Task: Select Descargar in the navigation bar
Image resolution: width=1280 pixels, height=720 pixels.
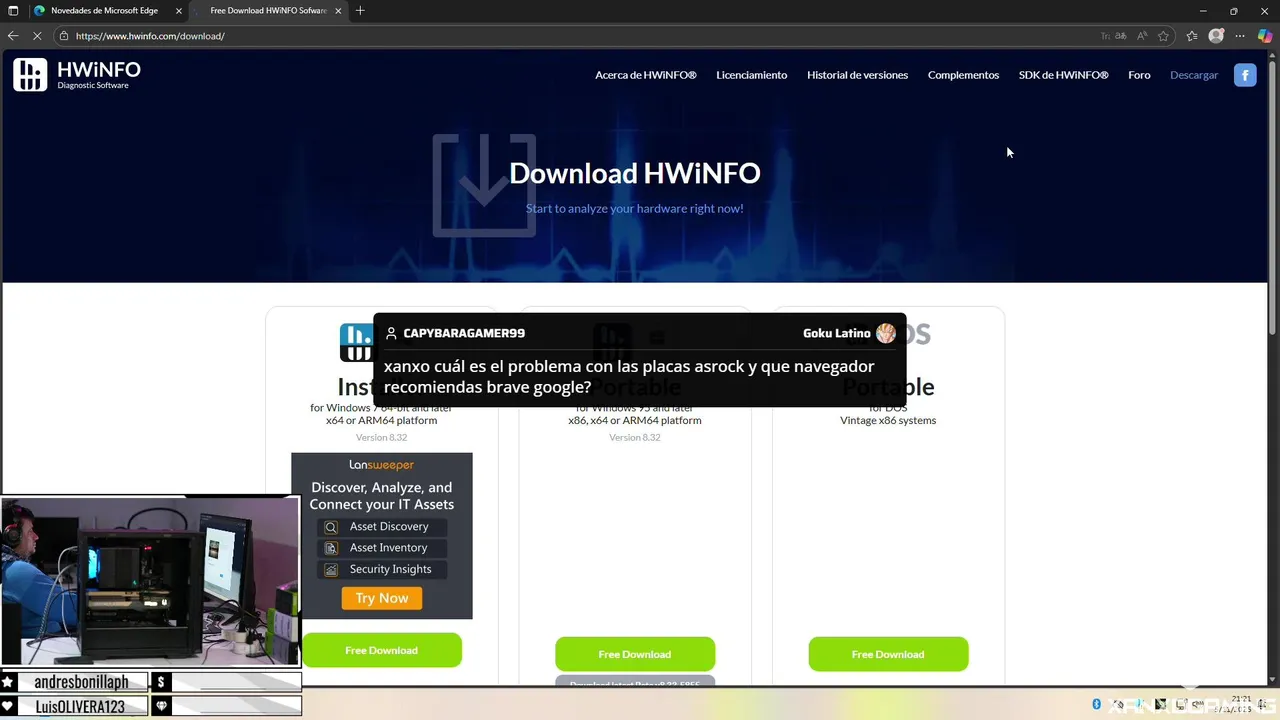Action: click(x=1194, y=75)
